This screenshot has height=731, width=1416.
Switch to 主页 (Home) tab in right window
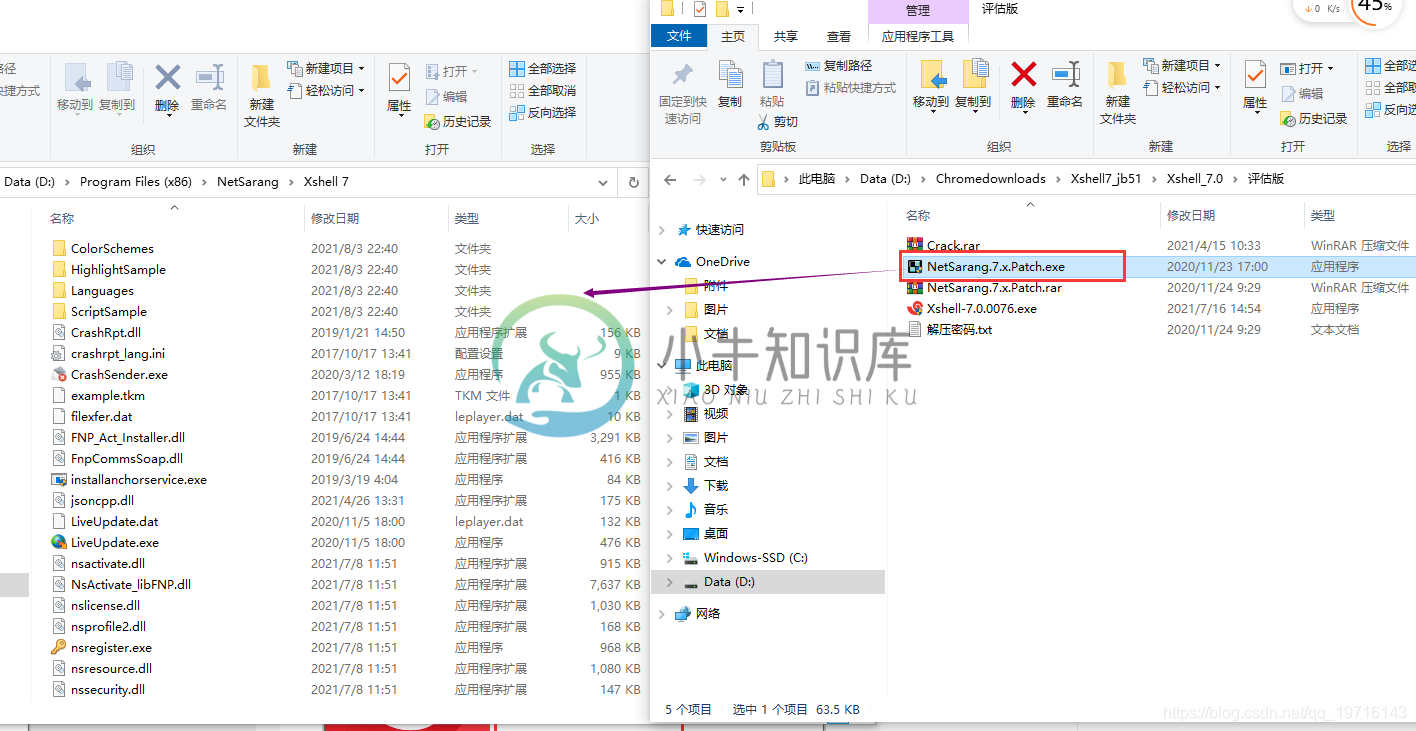coord(733,36)
